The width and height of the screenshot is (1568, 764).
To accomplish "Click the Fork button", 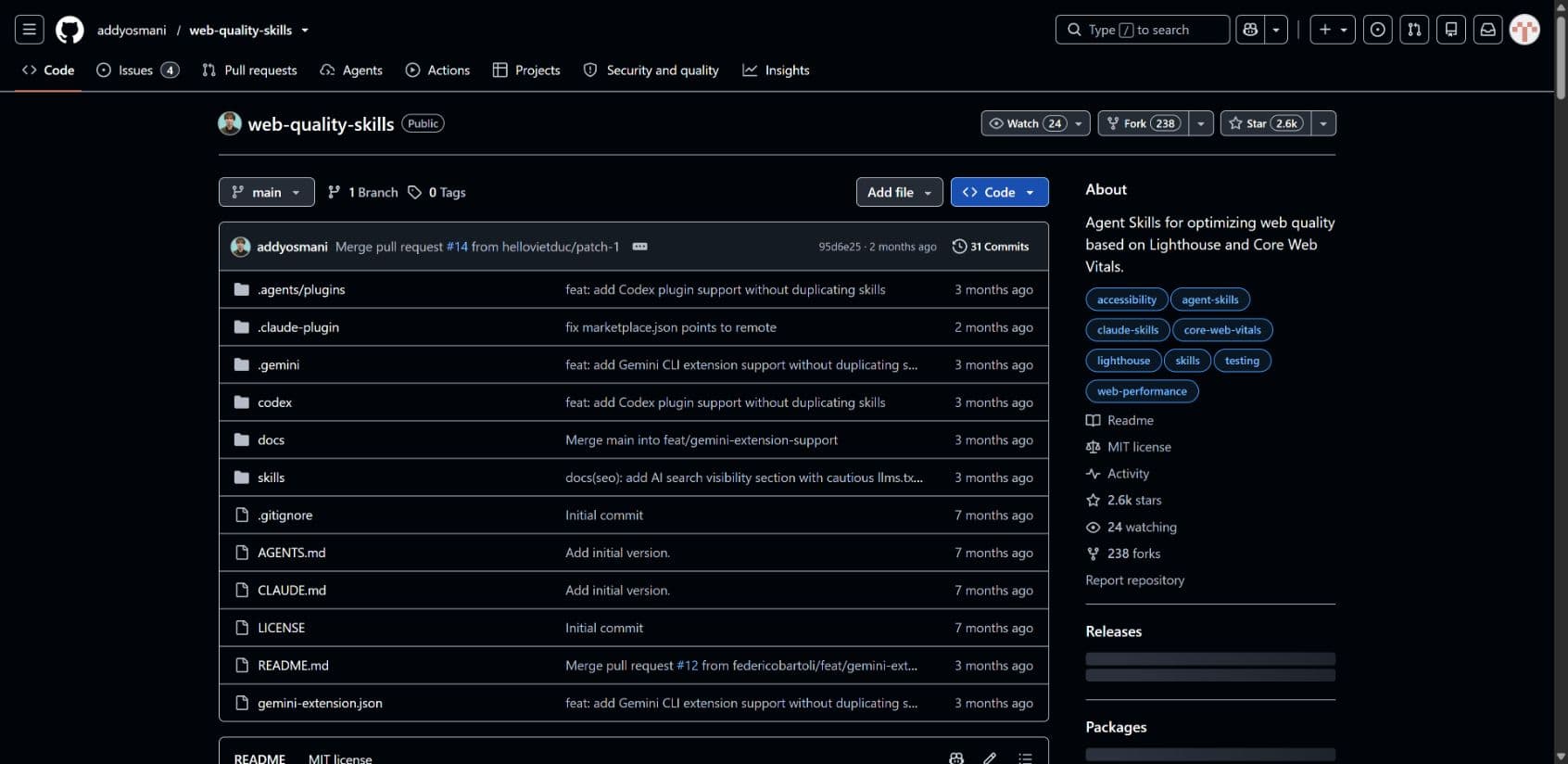I will [1143, 123].
